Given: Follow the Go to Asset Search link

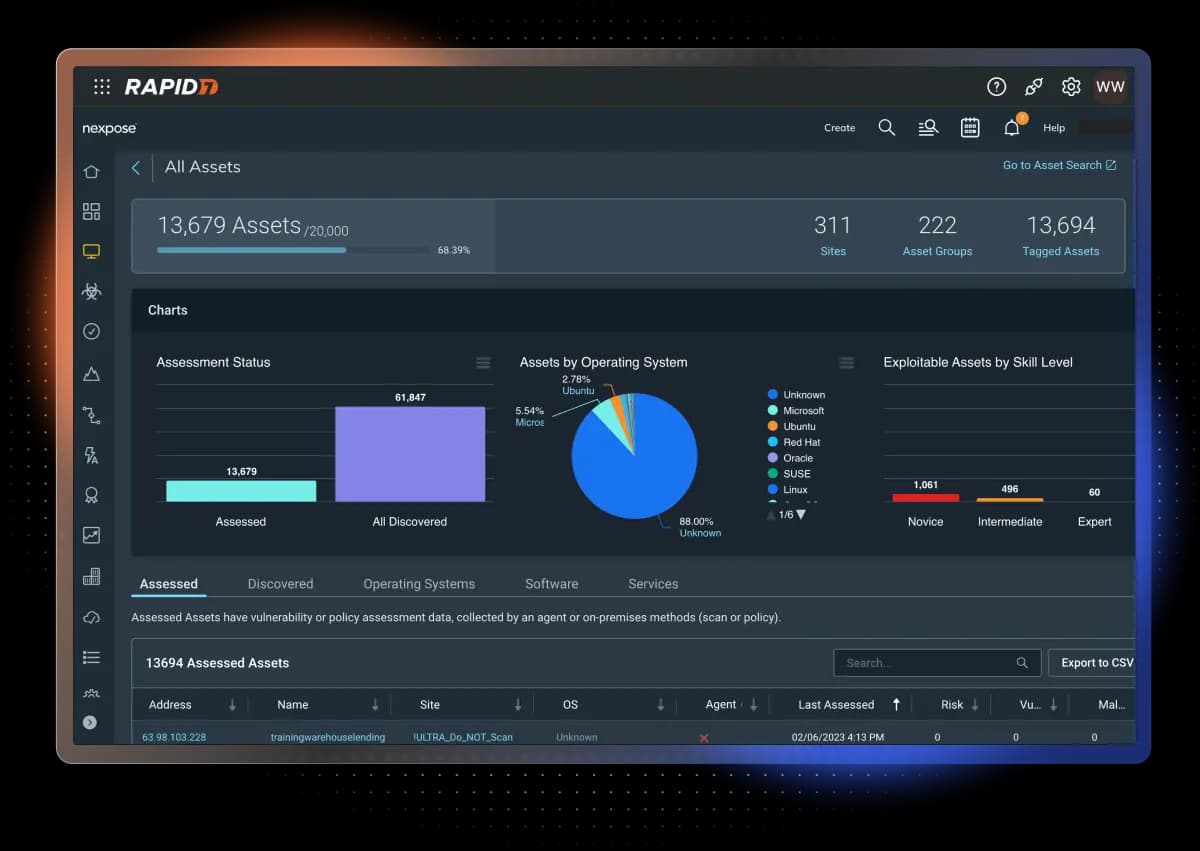Looking at the screenshot, I should coord(1059,166).
